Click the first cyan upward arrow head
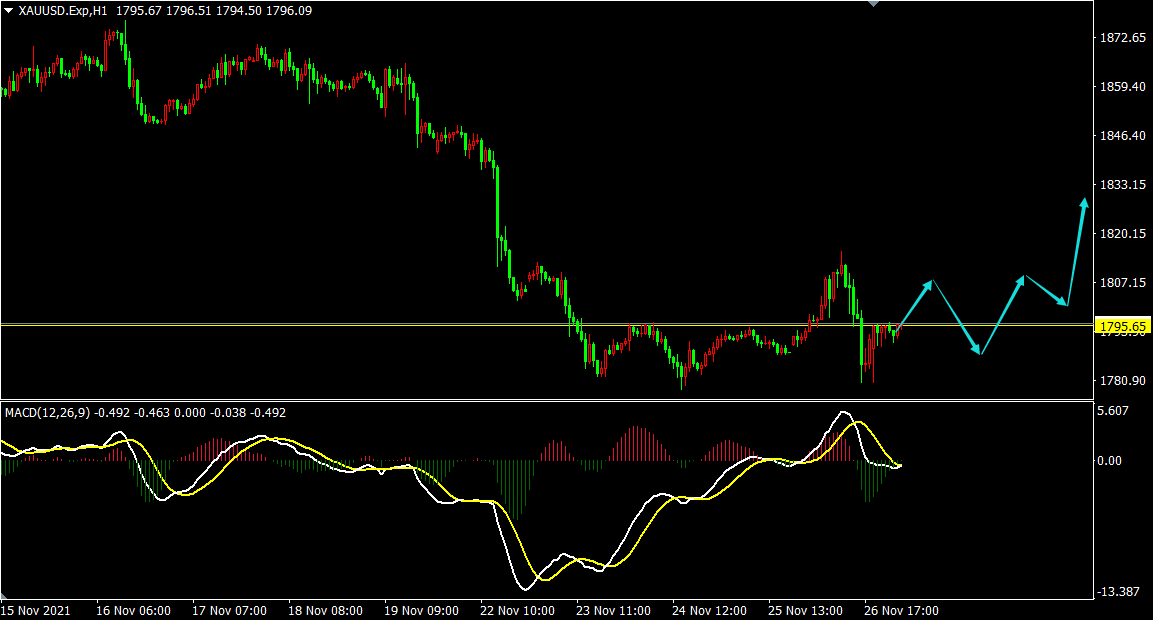 click(931, 283)
